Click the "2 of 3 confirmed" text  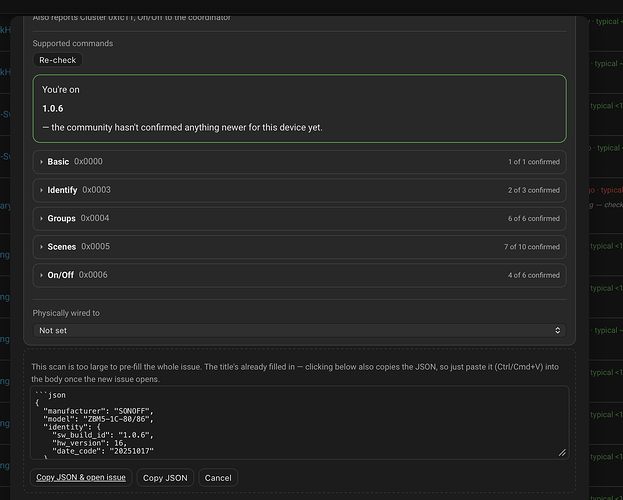tap(534, 190)
